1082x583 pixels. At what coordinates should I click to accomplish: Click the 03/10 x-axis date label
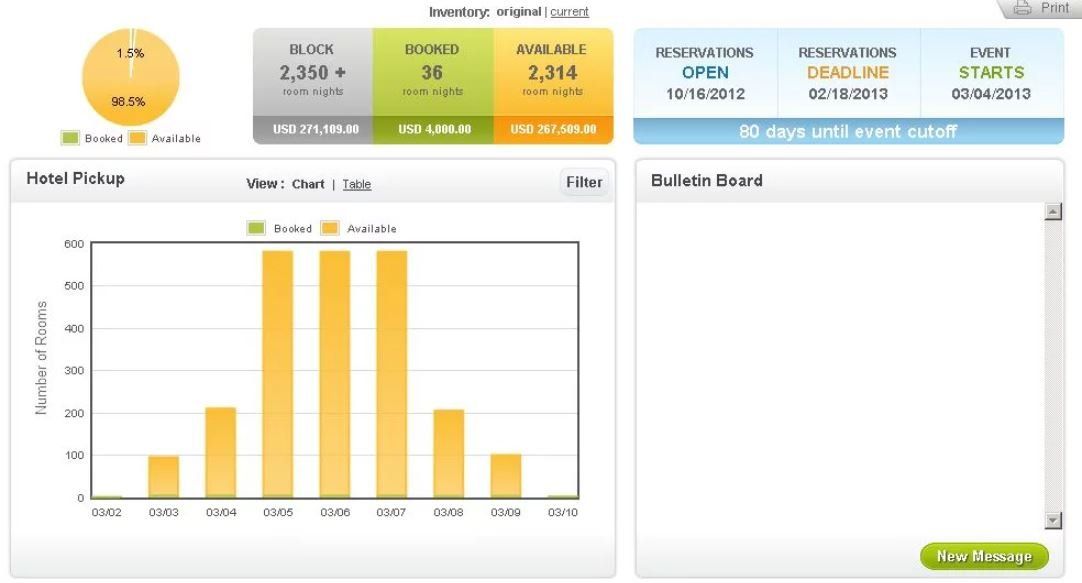[562, 512]
